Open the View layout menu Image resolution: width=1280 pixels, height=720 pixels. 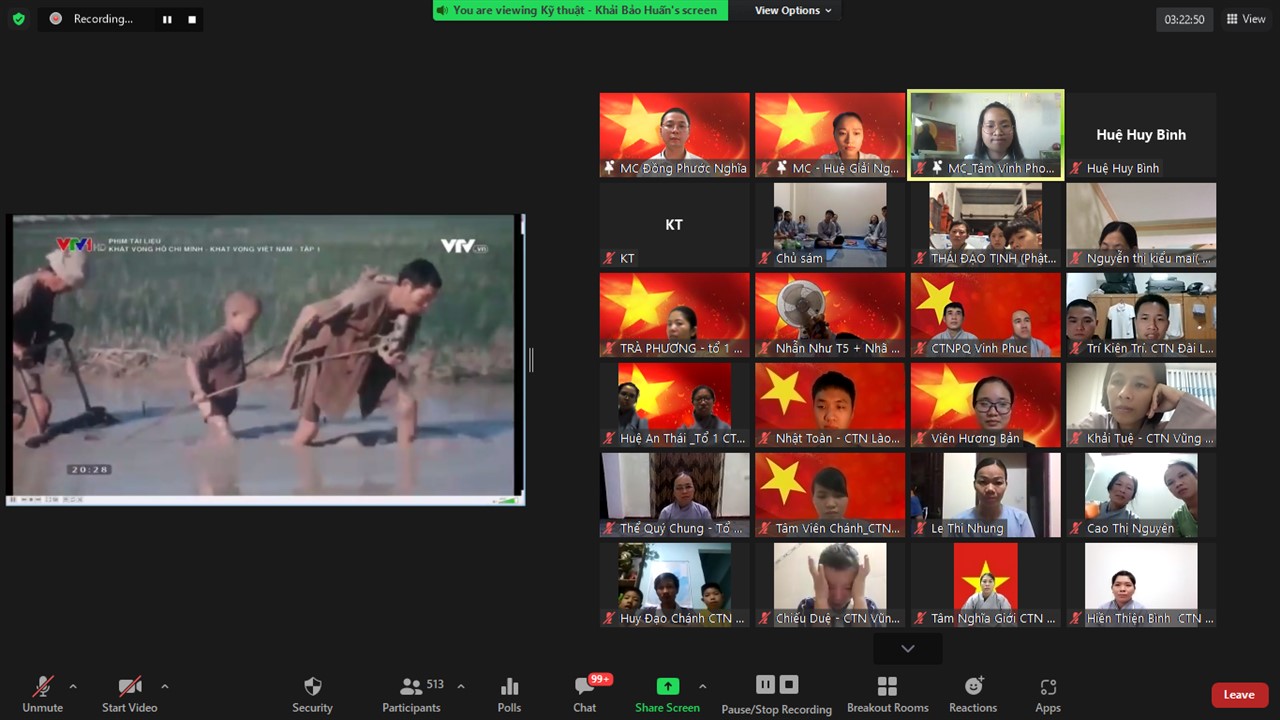point(1246,19)
